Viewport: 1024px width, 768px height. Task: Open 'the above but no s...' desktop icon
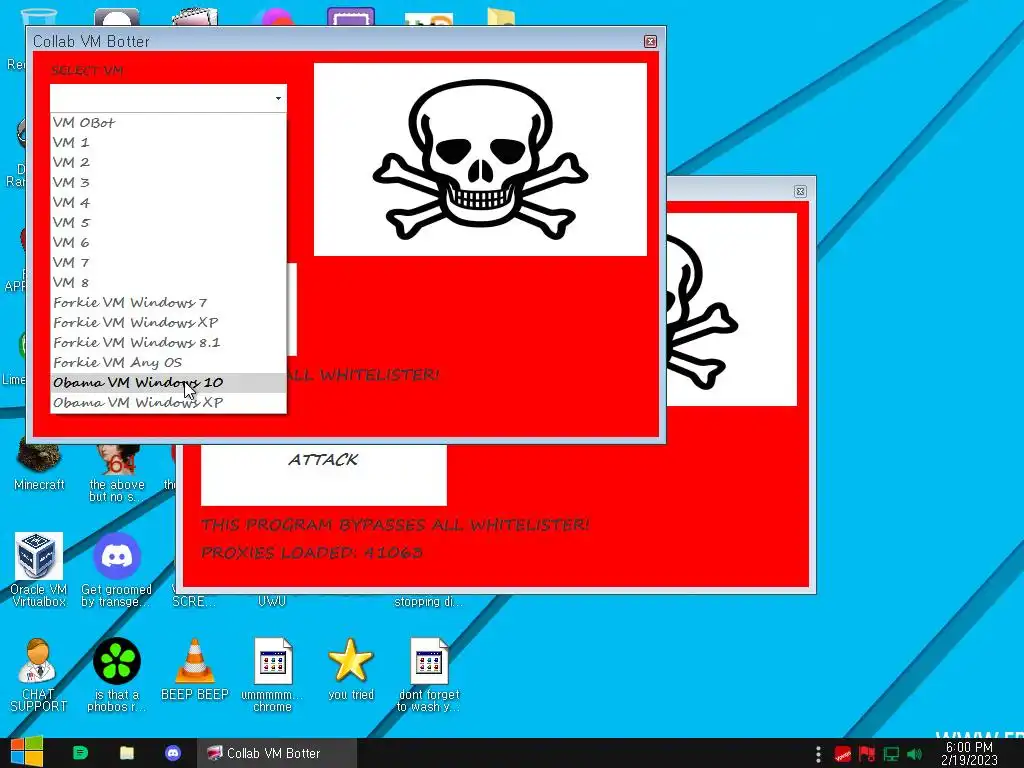point(117,473)
